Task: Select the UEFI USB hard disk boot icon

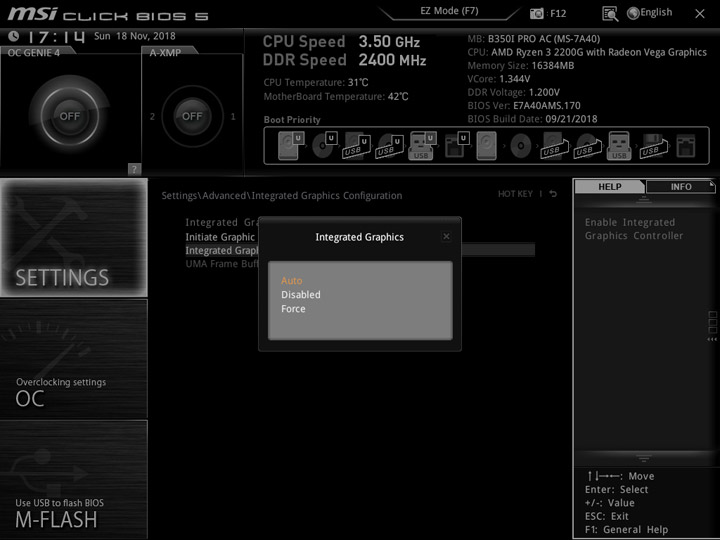Action: pyautogui.click(x=356, y=146)
